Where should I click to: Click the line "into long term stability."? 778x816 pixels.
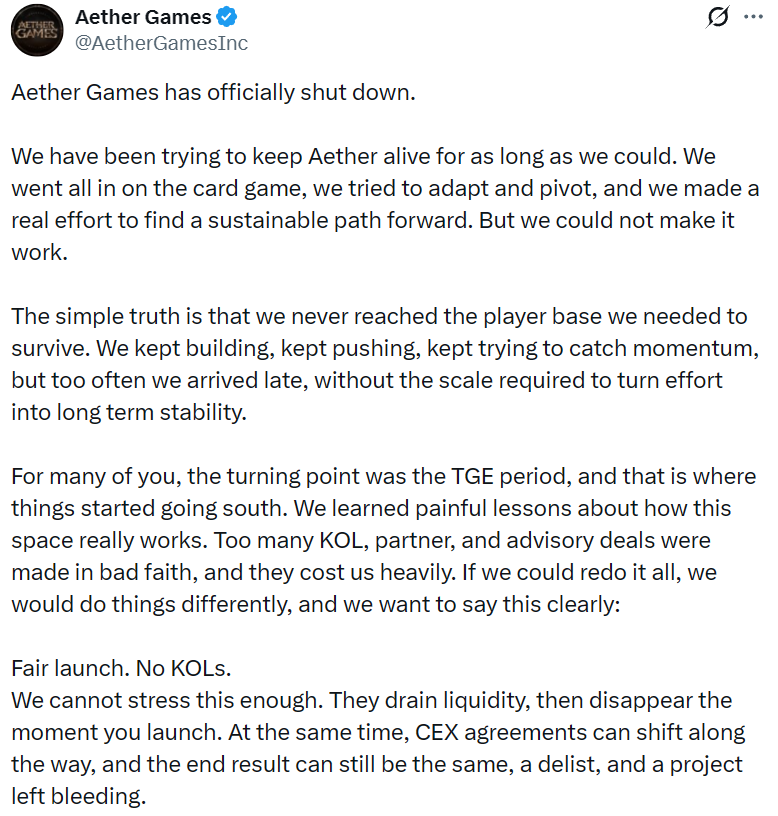(128, 412)
